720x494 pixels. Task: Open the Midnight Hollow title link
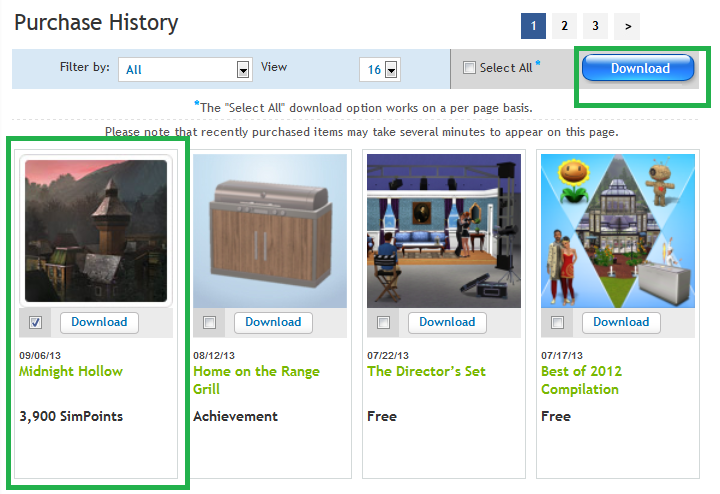click(x=71, y=371)
